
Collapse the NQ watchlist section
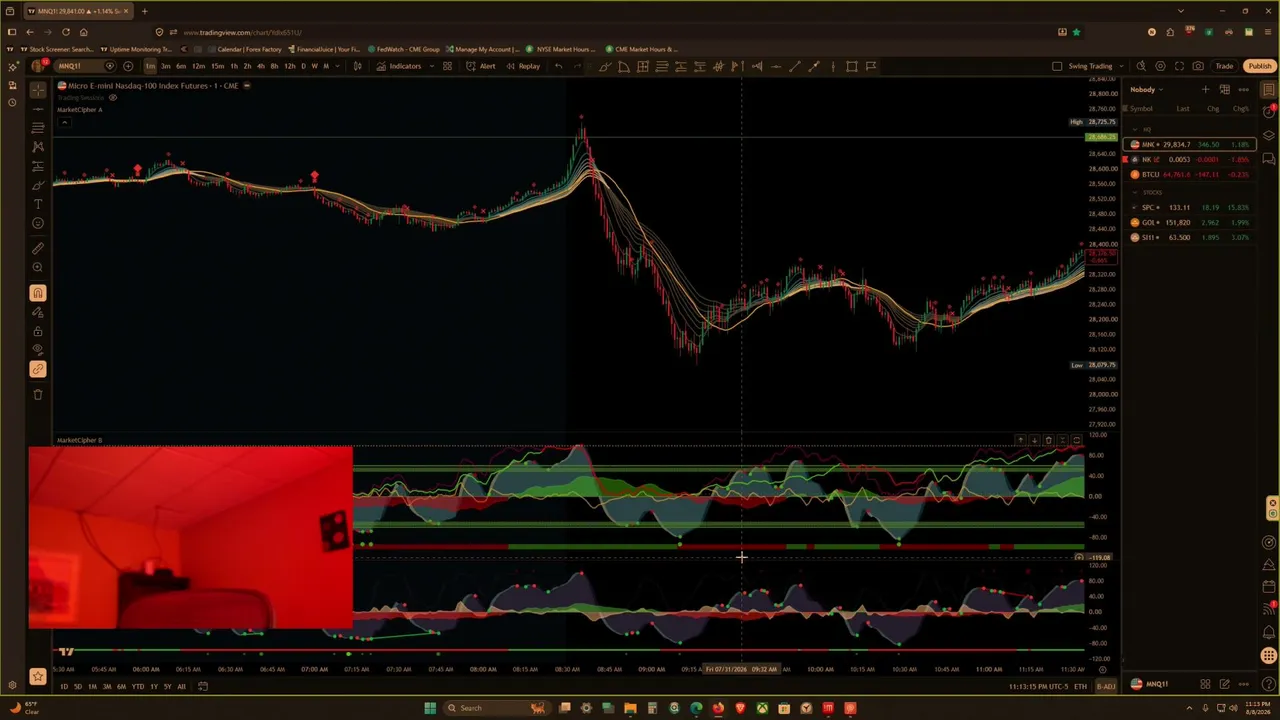tap(1134, 130)
